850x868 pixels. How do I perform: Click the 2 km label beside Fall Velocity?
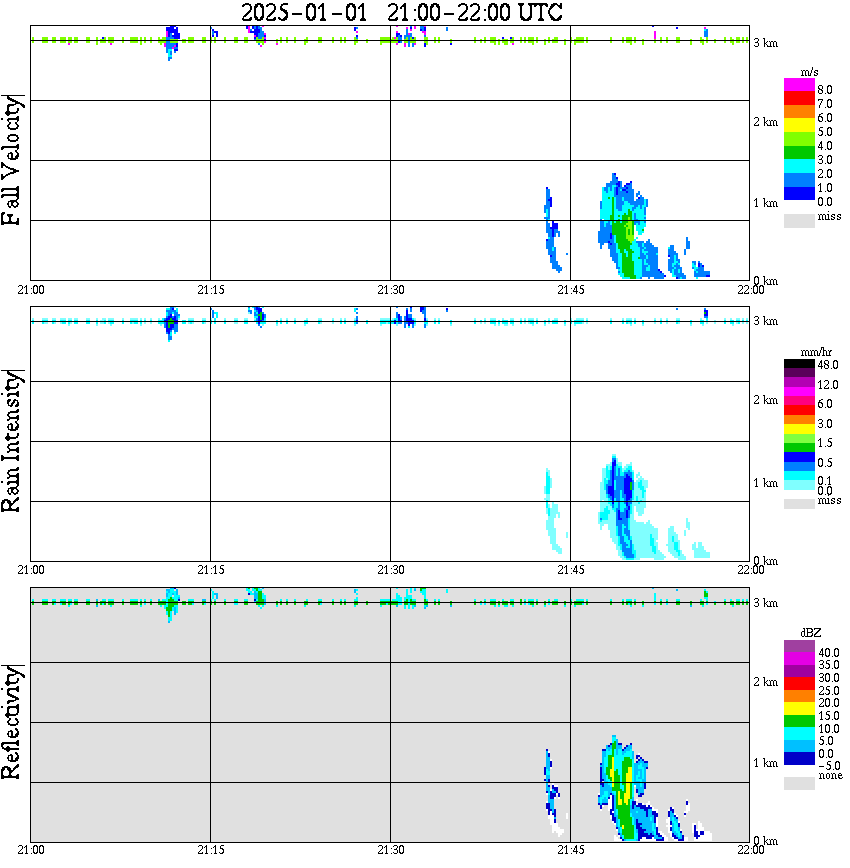click(x=765, y=122)
